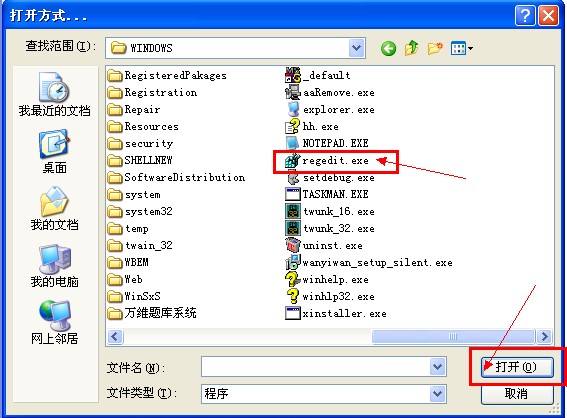Click the scrollbar right arrow

(x=544, y=337)
